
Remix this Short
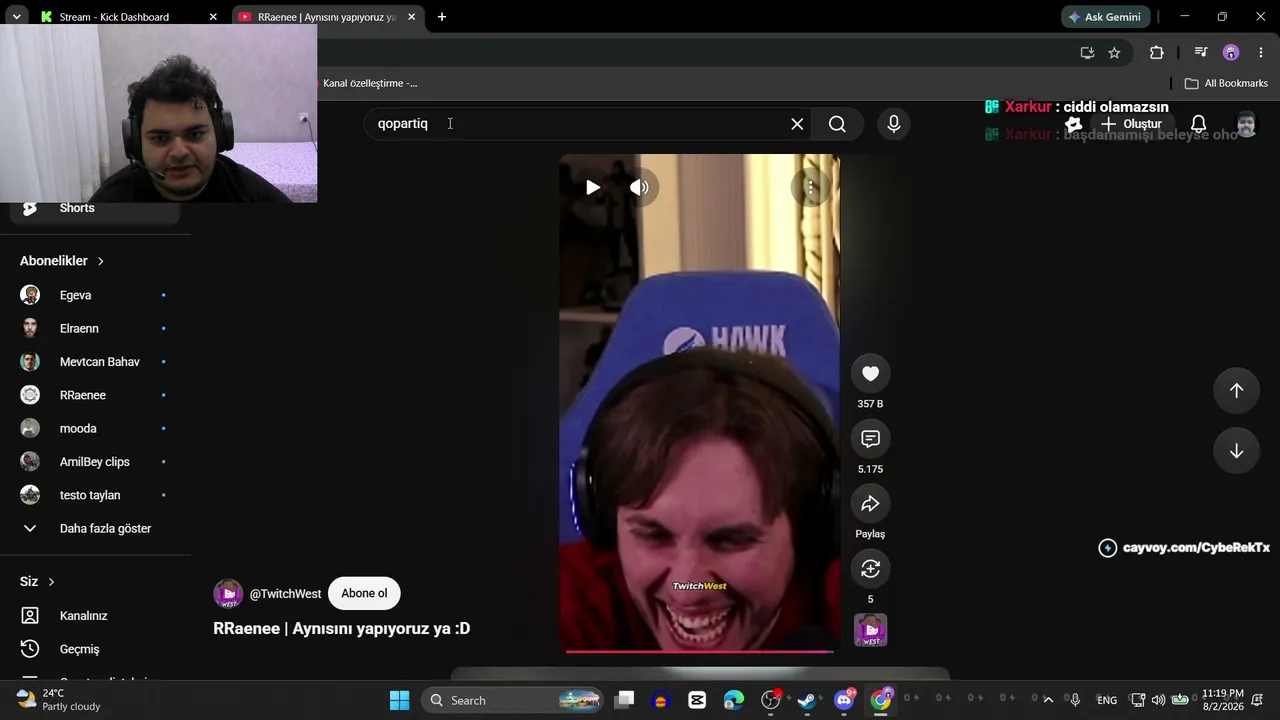click(x=870, y=568)
